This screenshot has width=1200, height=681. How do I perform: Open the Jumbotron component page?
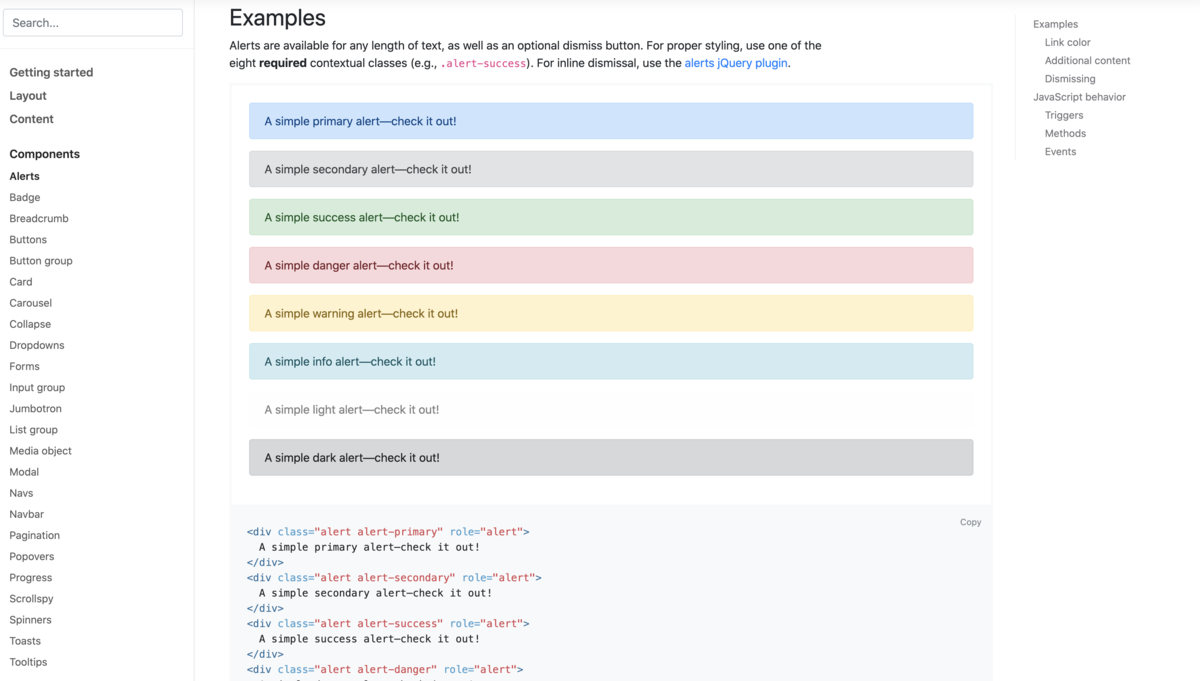pyautogui.click(x=36, y=408)
